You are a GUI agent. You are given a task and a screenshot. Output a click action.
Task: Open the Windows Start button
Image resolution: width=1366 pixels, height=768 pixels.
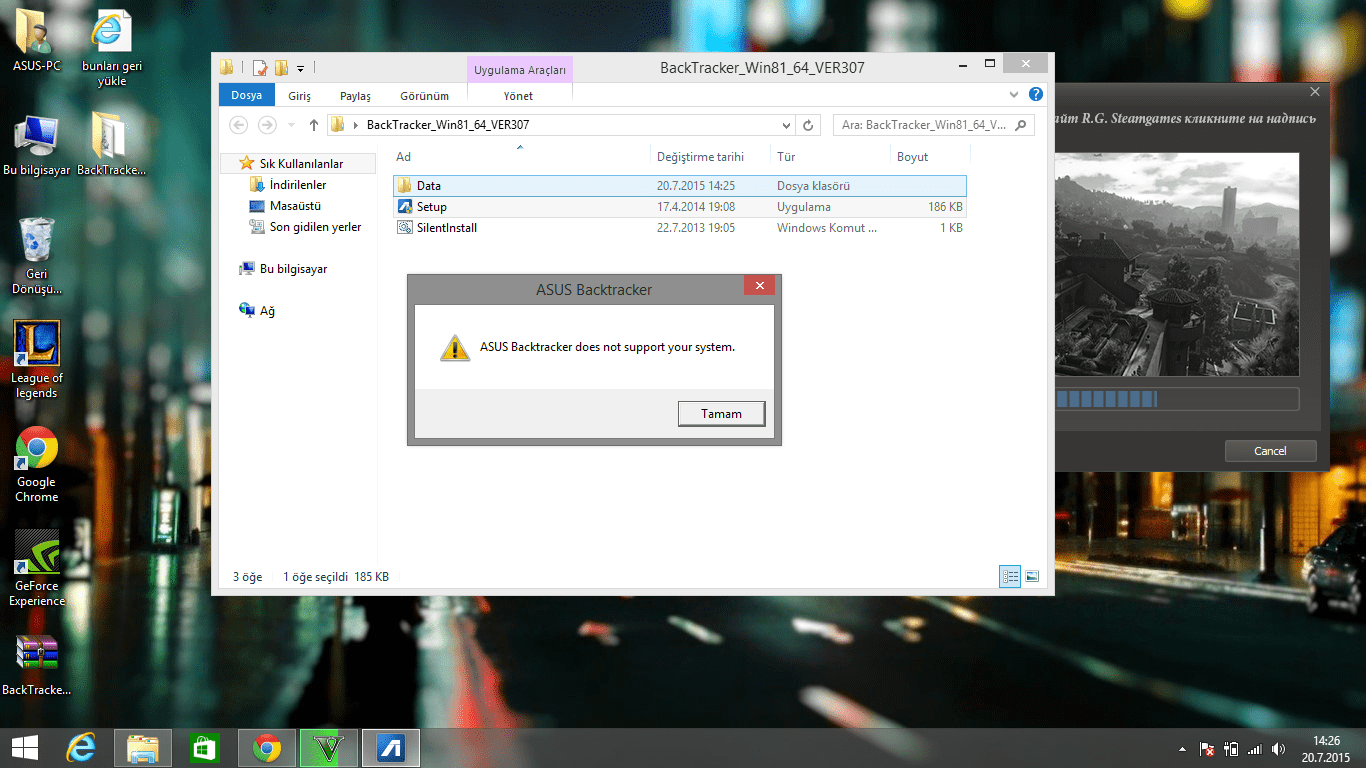click(24, 748)
